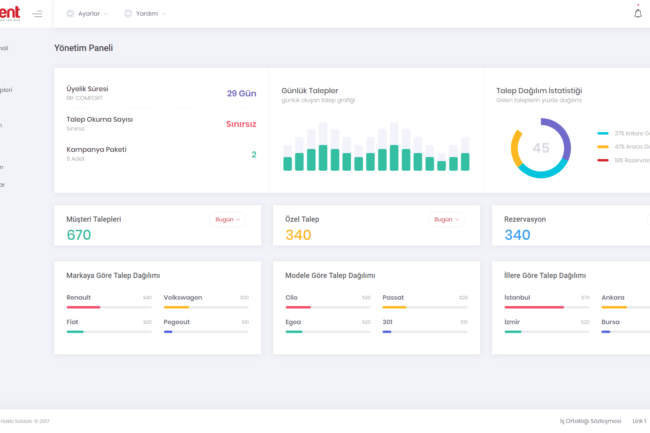Click the notification bell icon
The height and width of the screenshot is (433, 650).
coord(638,13)
